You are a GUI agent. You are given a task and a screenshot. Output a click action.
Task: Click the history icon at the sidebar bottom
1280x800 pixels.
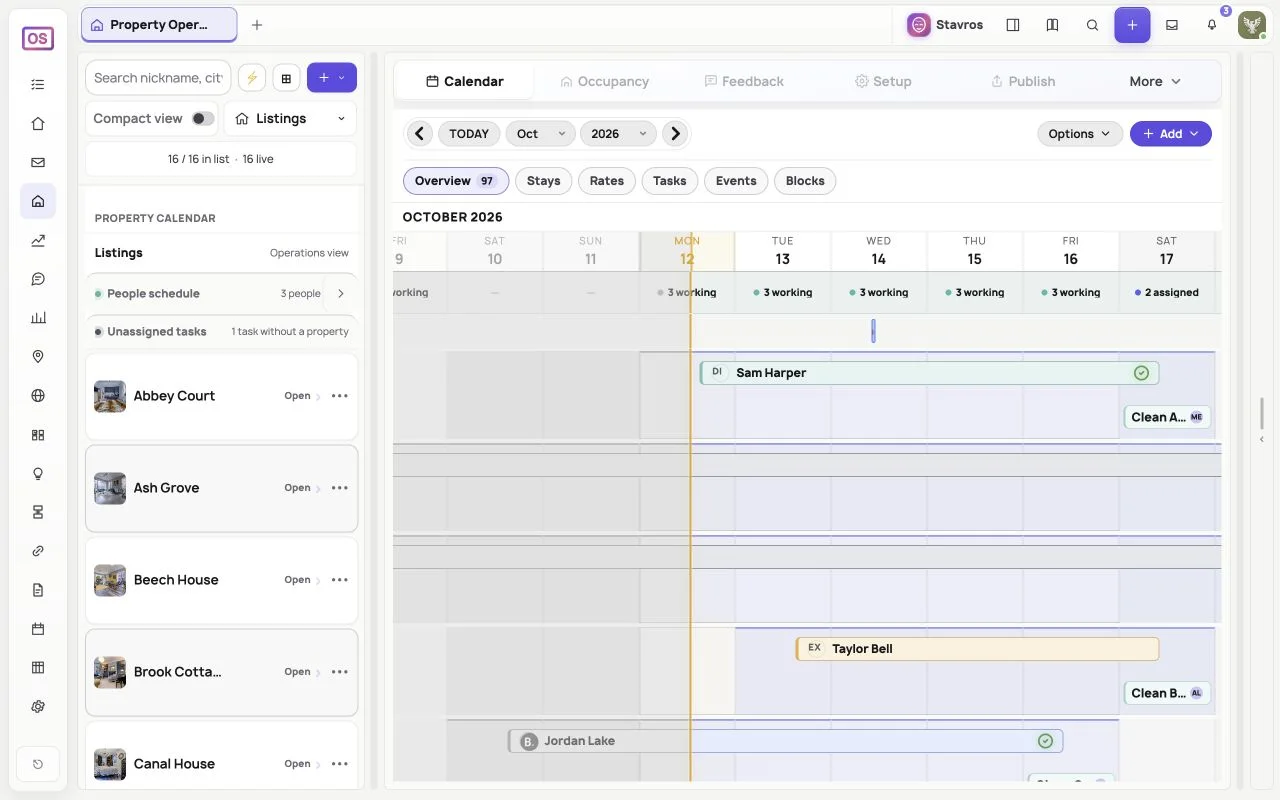[x=38, y=765]
